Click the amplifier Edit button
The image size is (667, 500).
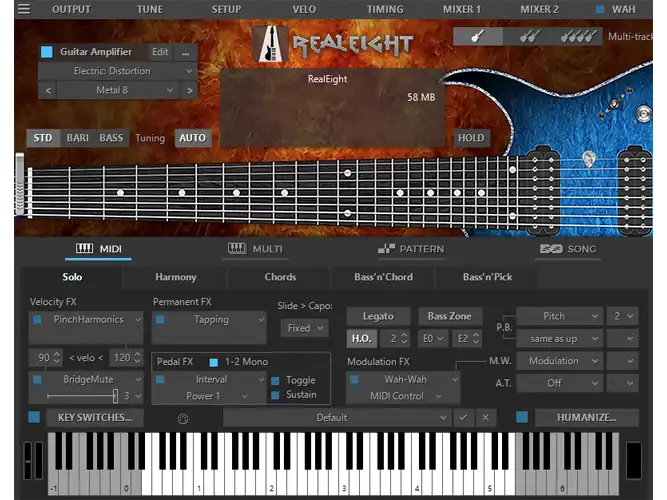tap(160, 52)
